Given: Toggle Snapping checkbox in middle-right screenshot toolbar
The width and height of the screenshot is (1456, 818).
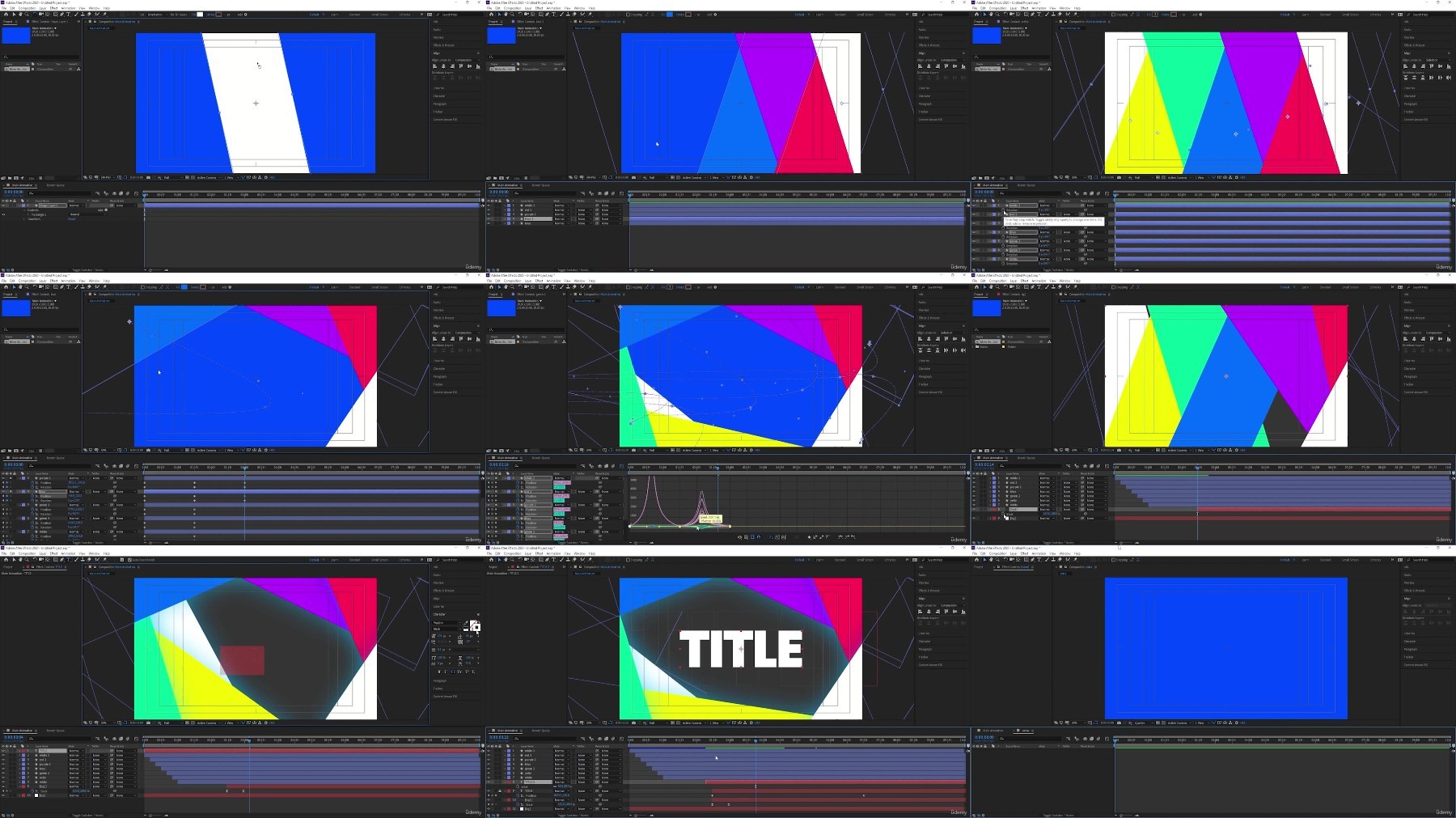Looking at the screenshot, I should (x=1113, y=287).
